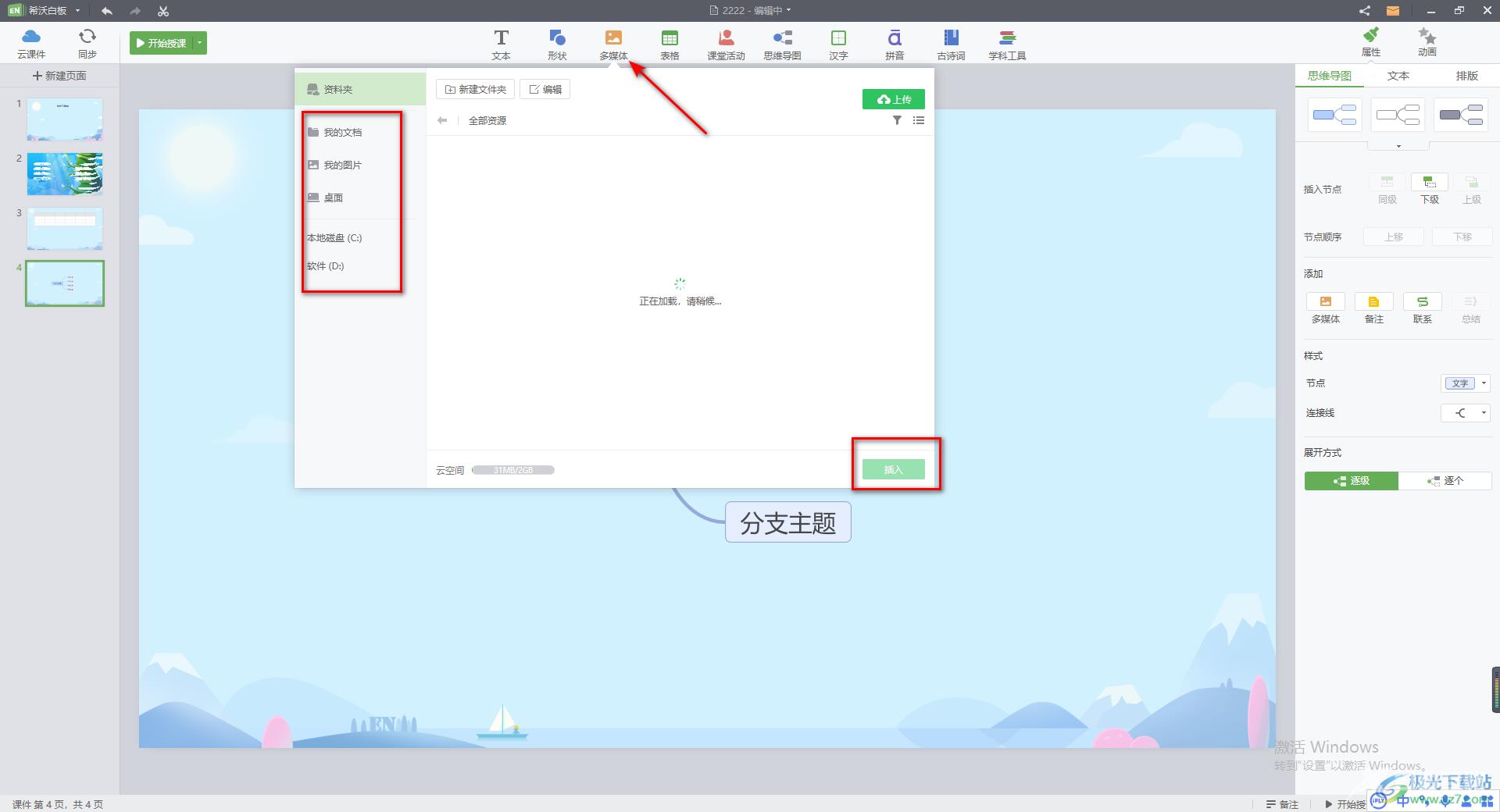Open the 属性 properties panel icon
This screenshot has height=812, width=1500.
tap(1371, 41)
